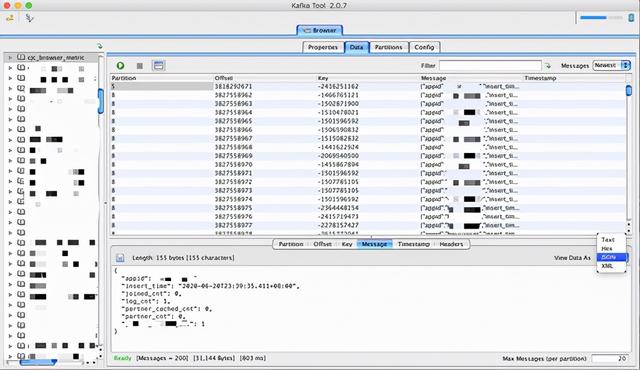Select the Headers detail tab
Image resolution: width=640 pixels, height=370 pixels.
coord(451,244)
